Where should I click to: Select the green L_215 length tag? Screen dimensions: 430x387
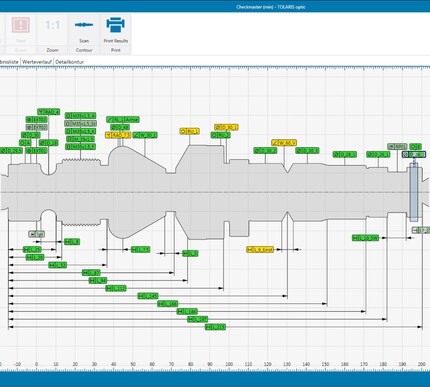215,327
